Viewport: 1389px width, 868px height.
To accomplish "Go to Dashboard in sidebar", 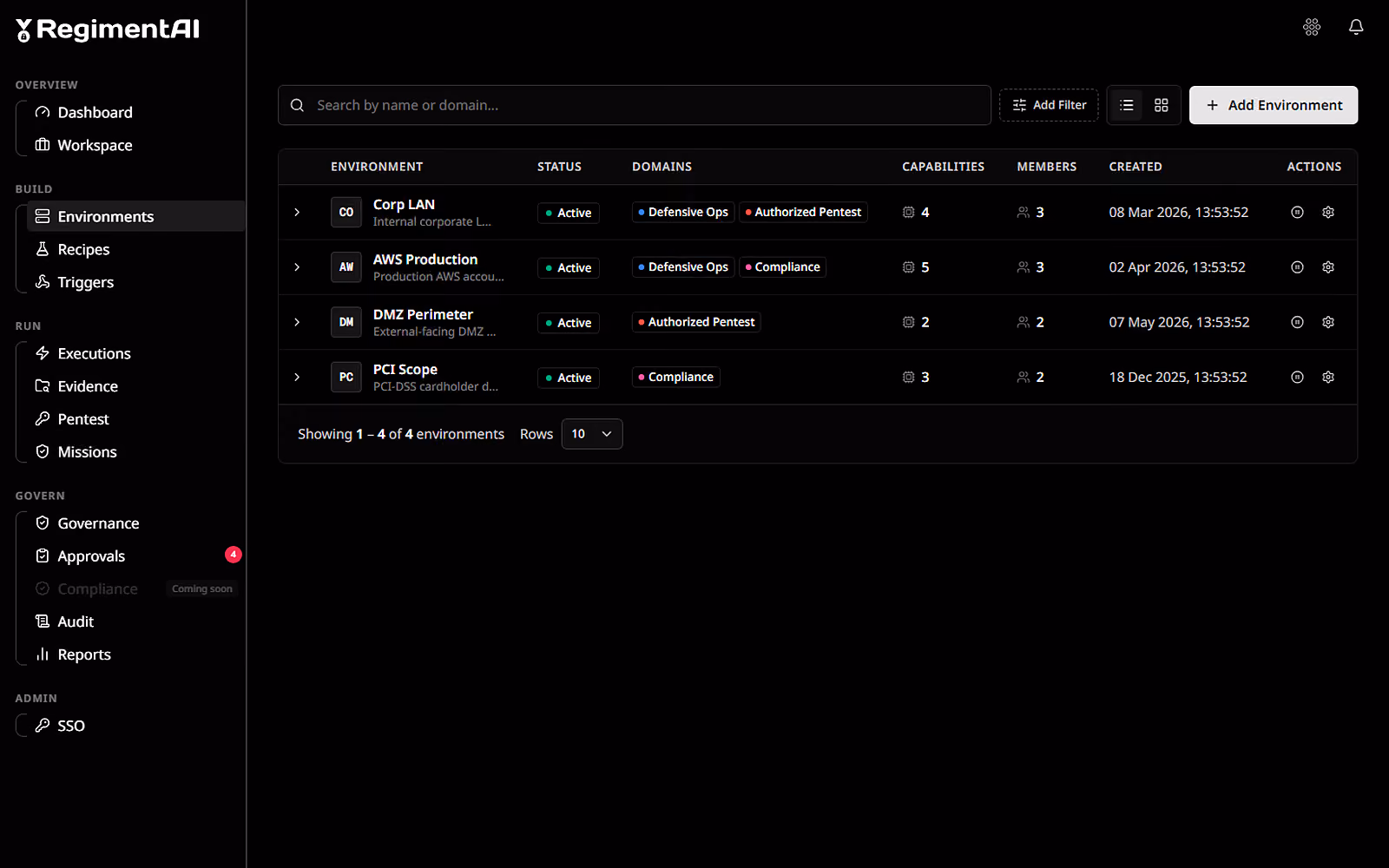I will point(136,112).
